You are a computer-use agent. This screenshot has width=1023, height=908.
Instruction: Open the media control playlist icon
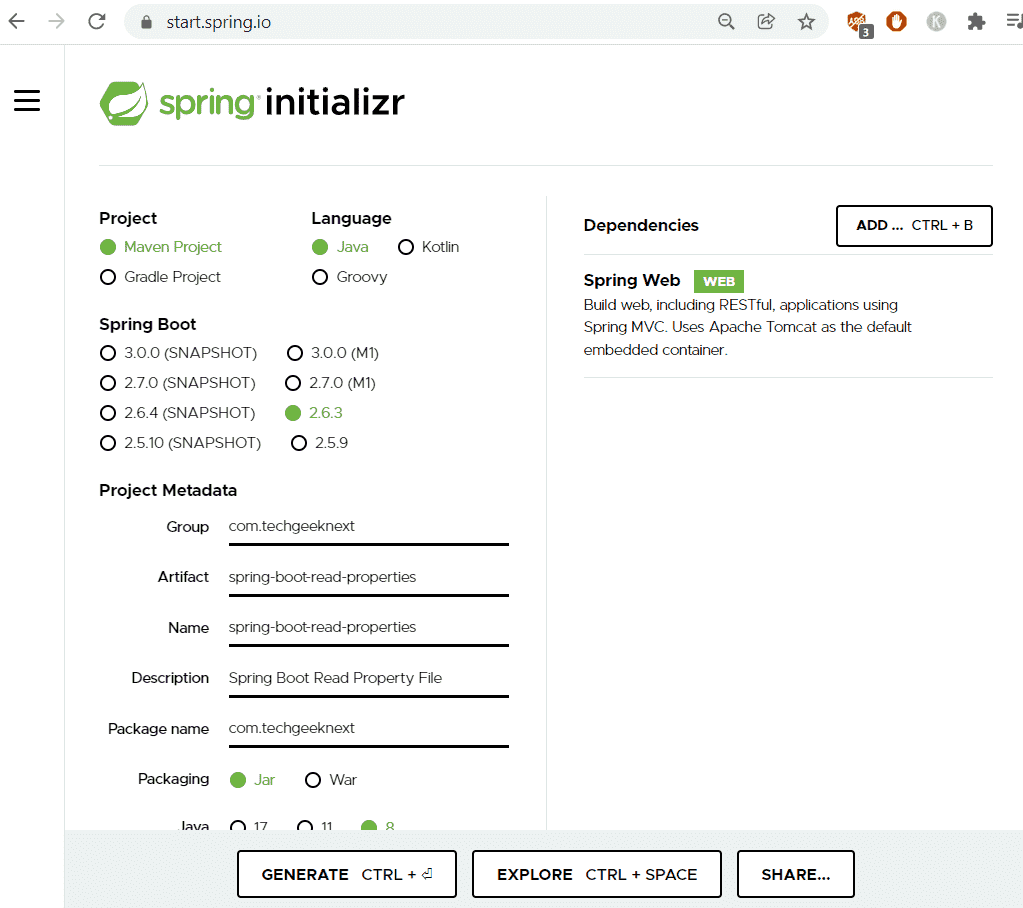1015,22
